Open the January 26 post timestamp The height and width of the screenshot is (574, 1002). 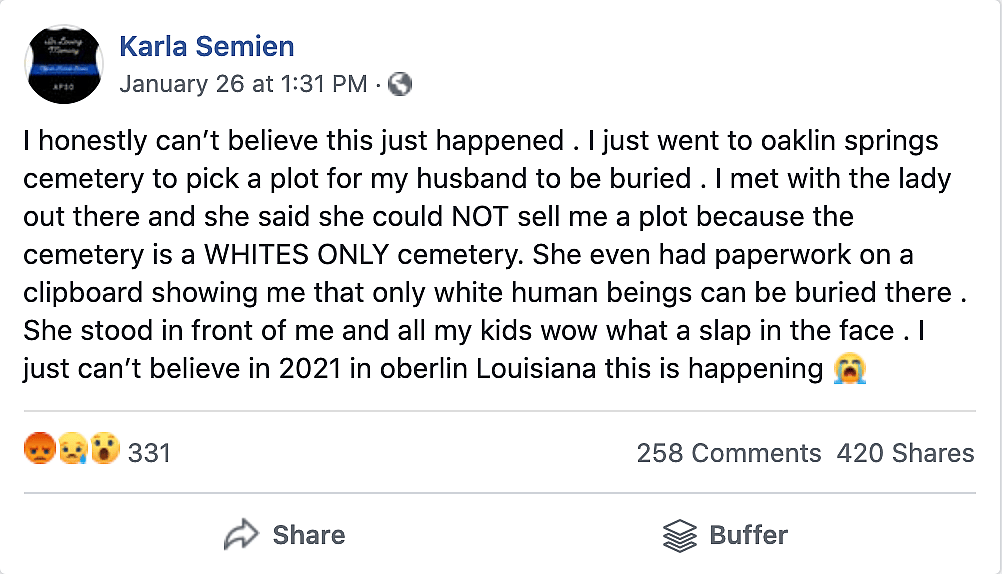(x=243, y=84)
